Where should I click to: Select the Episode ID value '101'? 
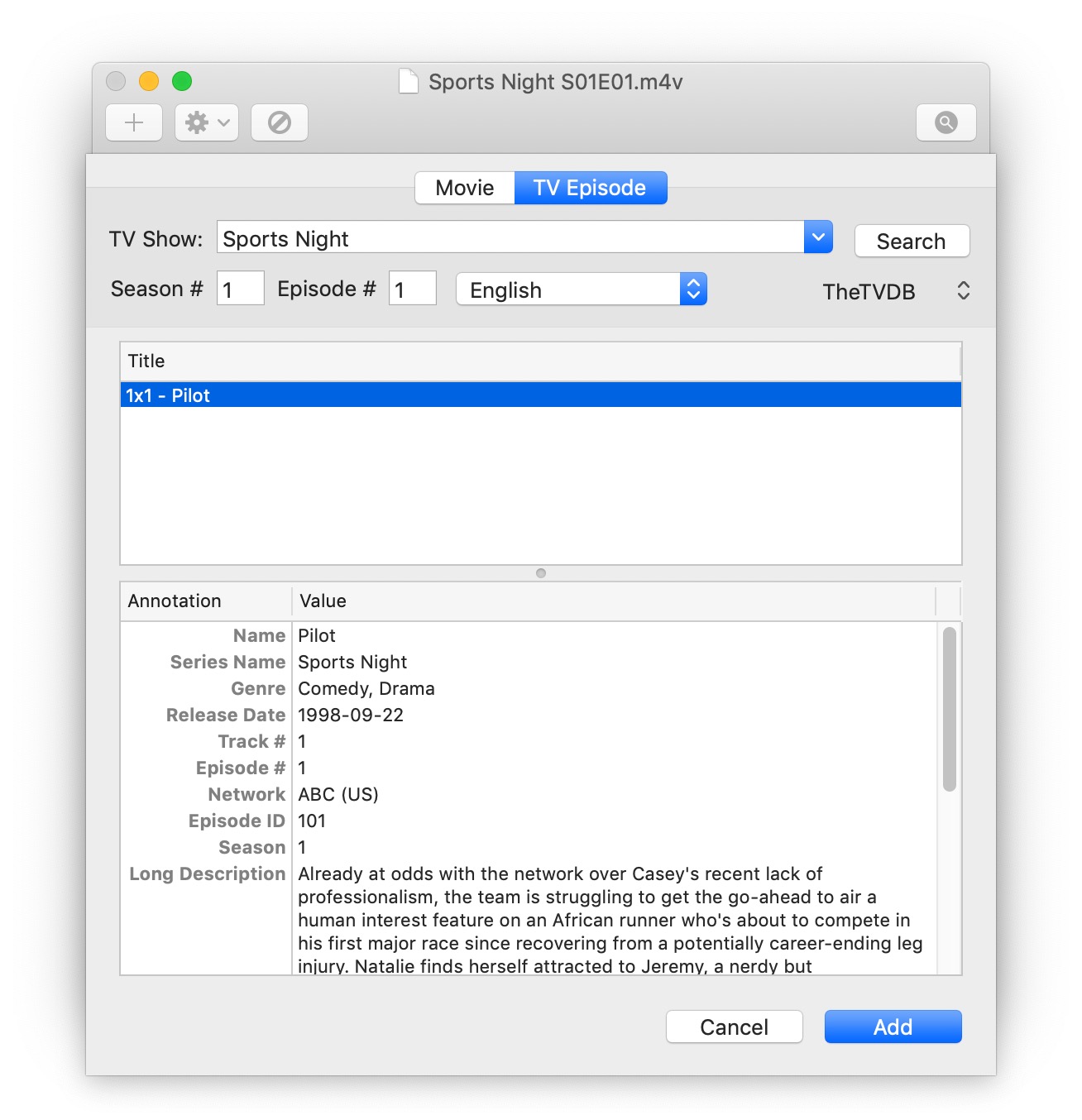click(x=312, y=821)
